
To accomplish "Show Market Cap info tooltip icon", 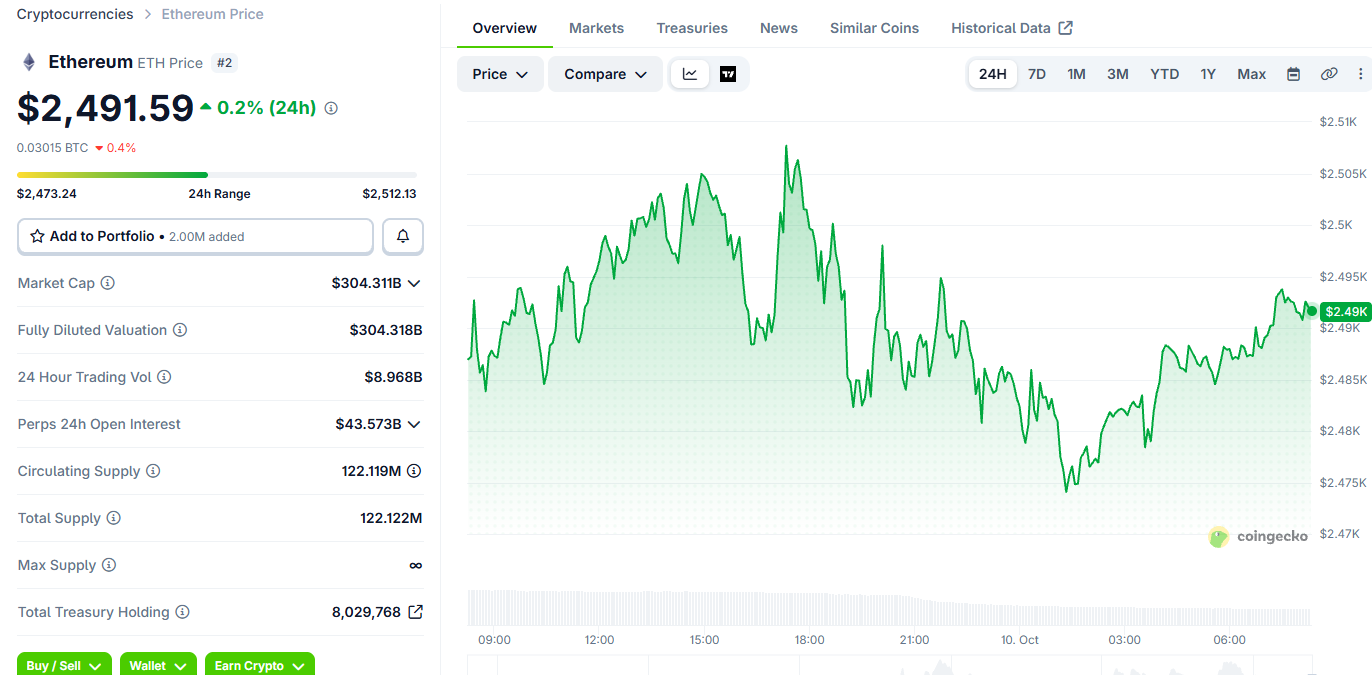I will point(108,283).
